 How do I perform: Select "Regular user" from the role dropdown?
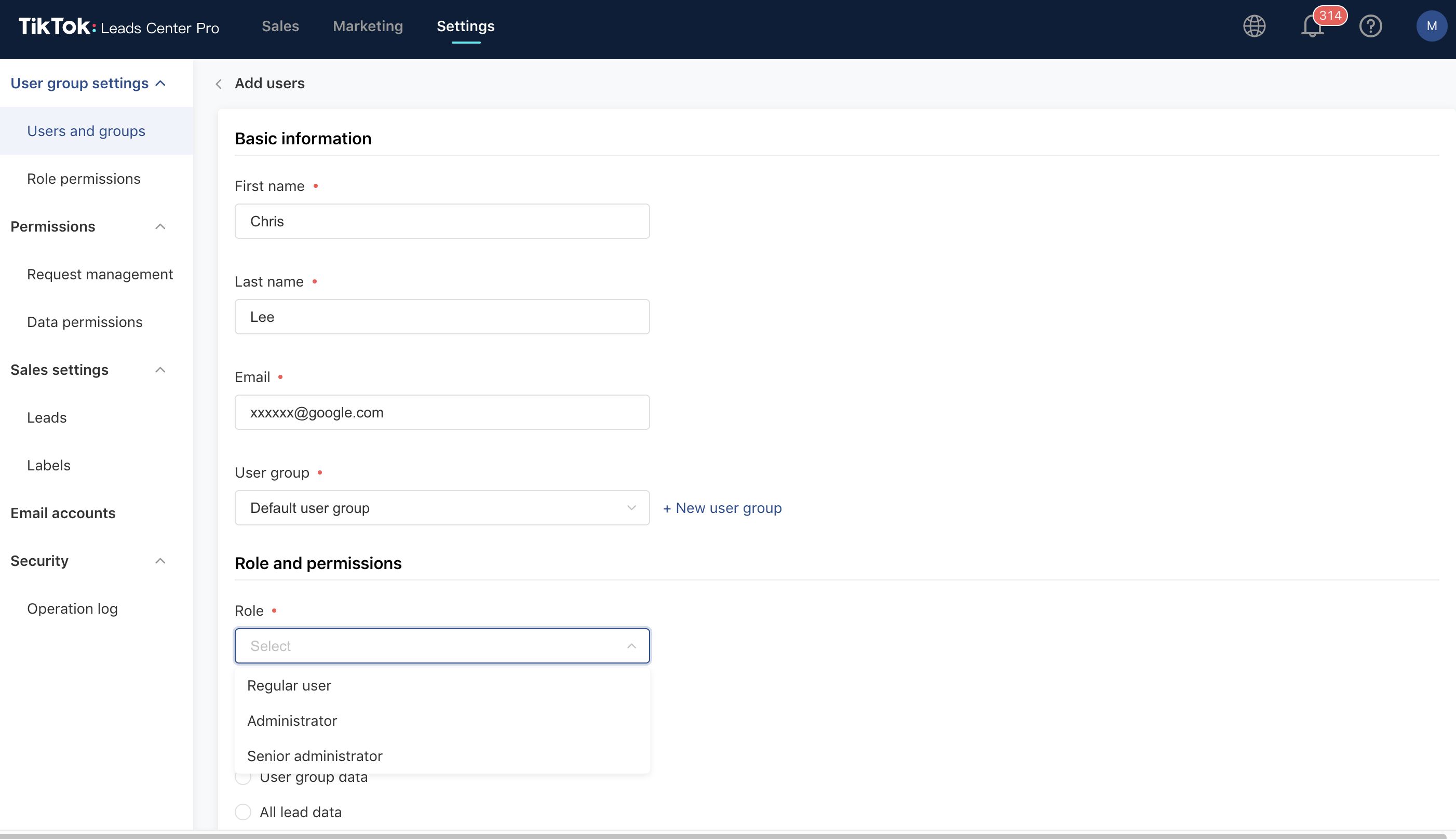tap(289, 685)
